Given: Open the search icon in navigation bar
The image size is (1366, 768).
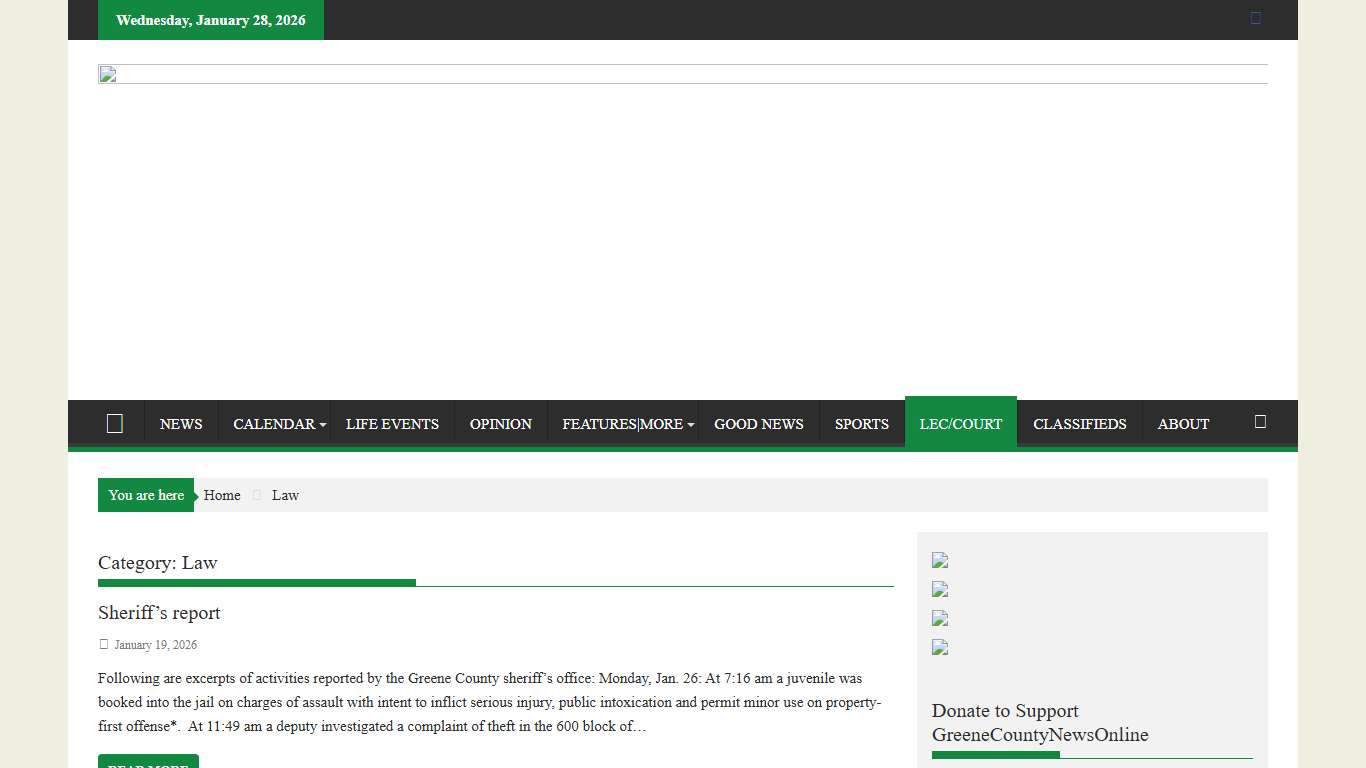Looking at the screenshot, I should coord(1260,422).
